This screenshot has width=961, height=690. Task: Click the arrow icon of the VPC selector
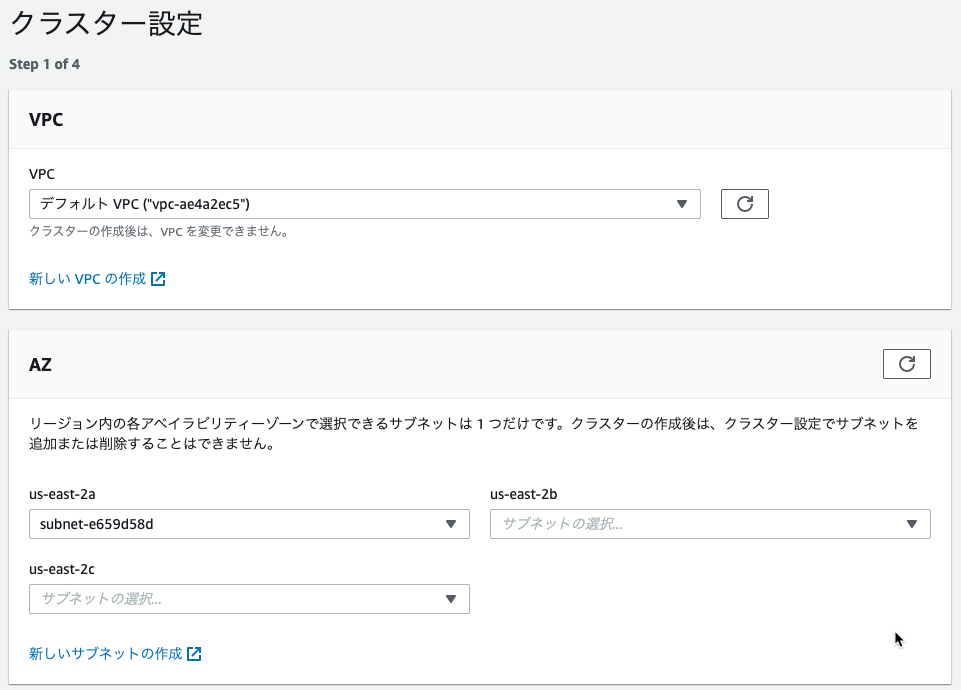click(682, 204)
